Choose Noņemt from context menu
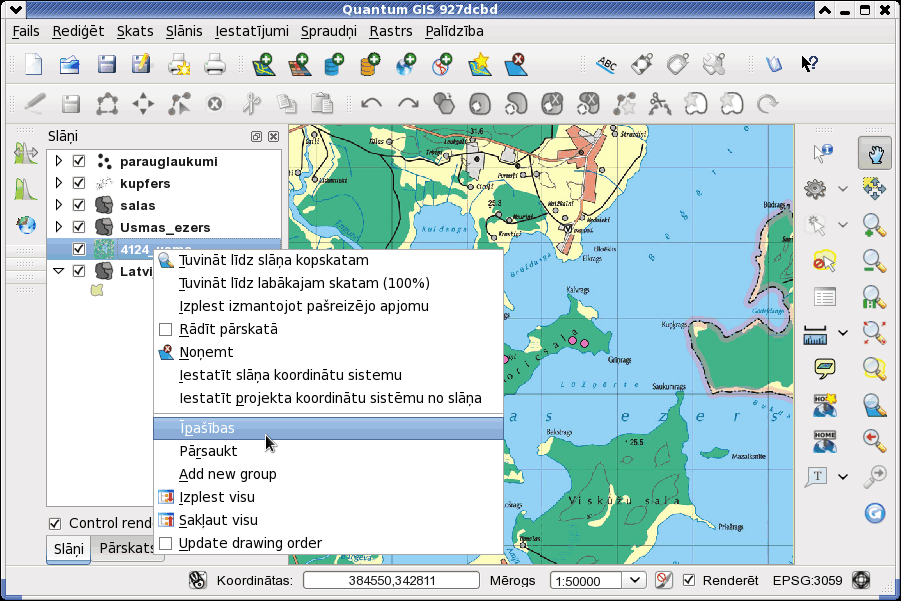Viewport: 901px width, 601px height. (x=328, y=352)
